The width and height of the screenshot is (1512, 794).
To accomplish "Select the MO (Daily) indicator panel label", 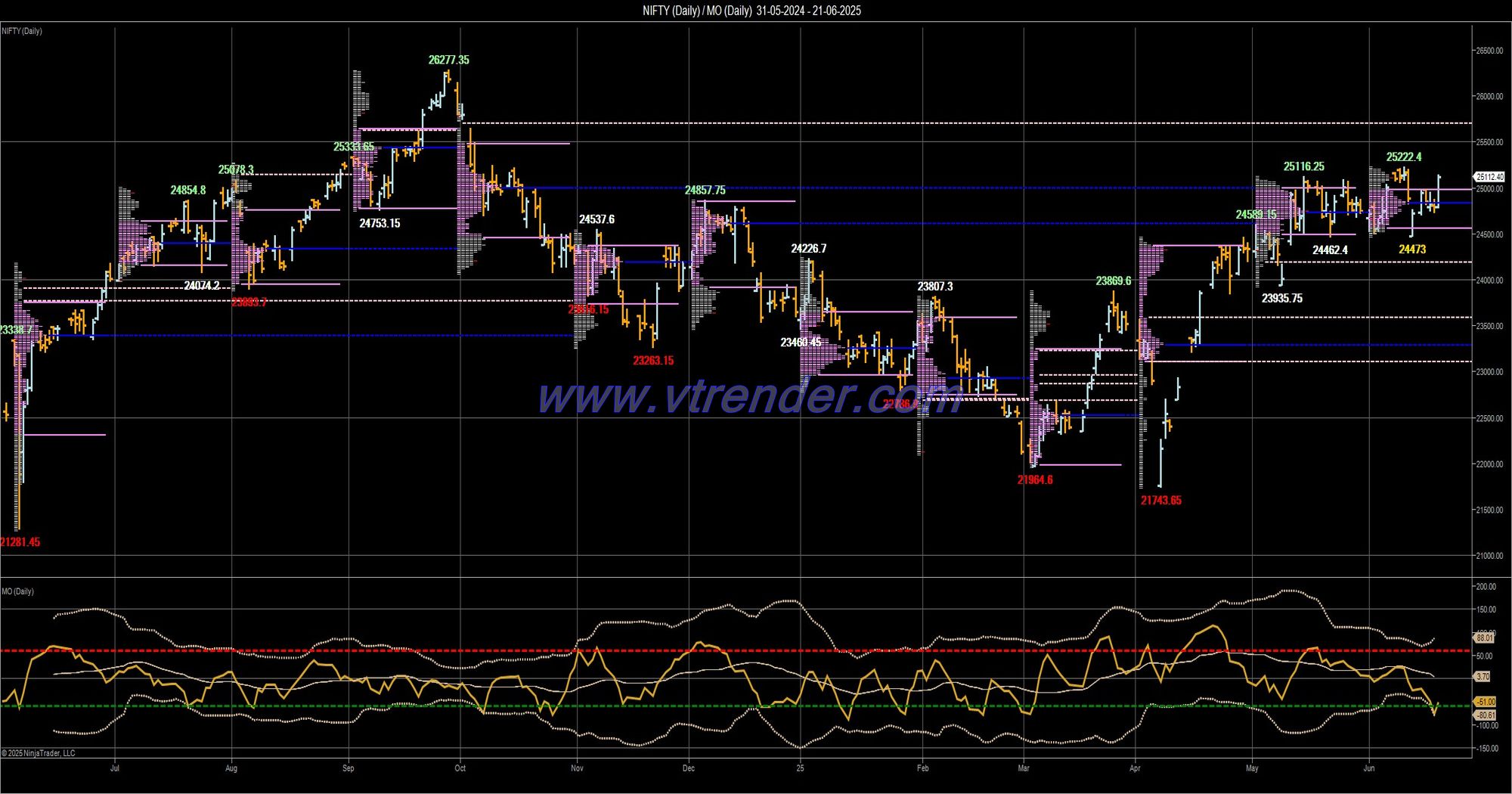I will pyautogui.click(x=17, y=591).
